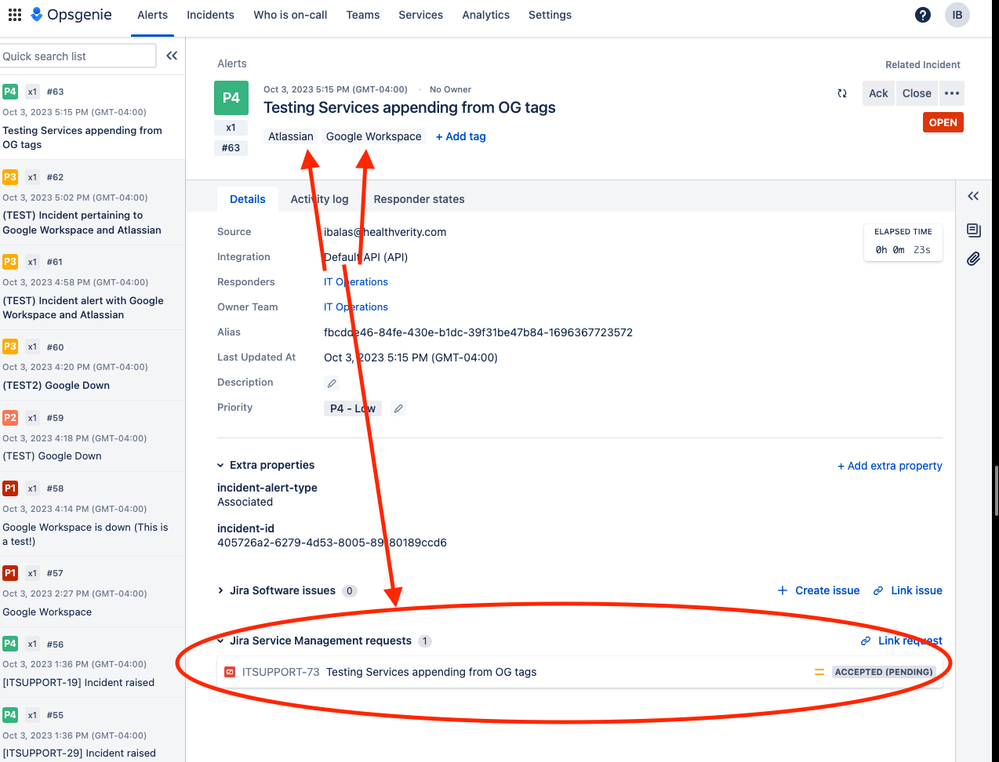Click the Link issue link
Screen dimensions: 999x762
coord(916,591)
